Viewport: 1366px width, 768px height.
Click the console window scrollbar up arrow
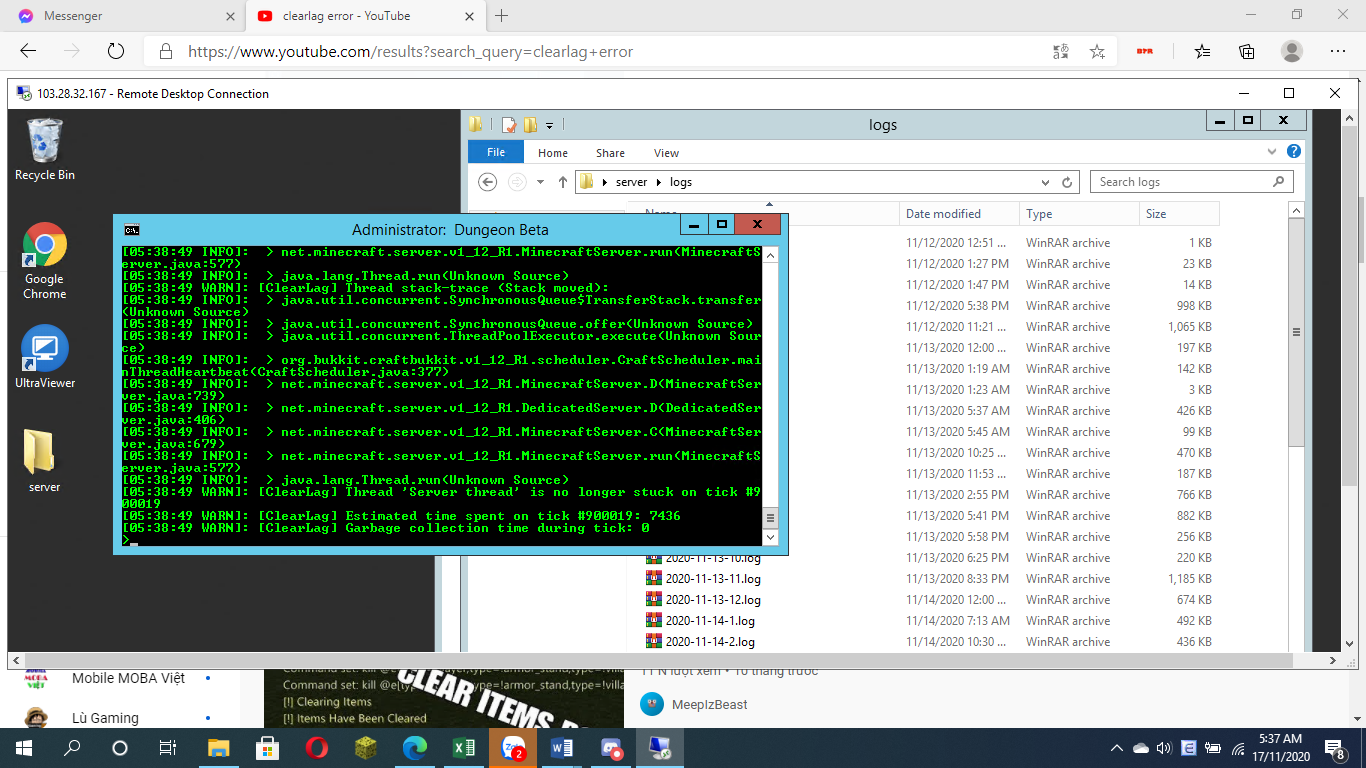(x=770, y=254)
